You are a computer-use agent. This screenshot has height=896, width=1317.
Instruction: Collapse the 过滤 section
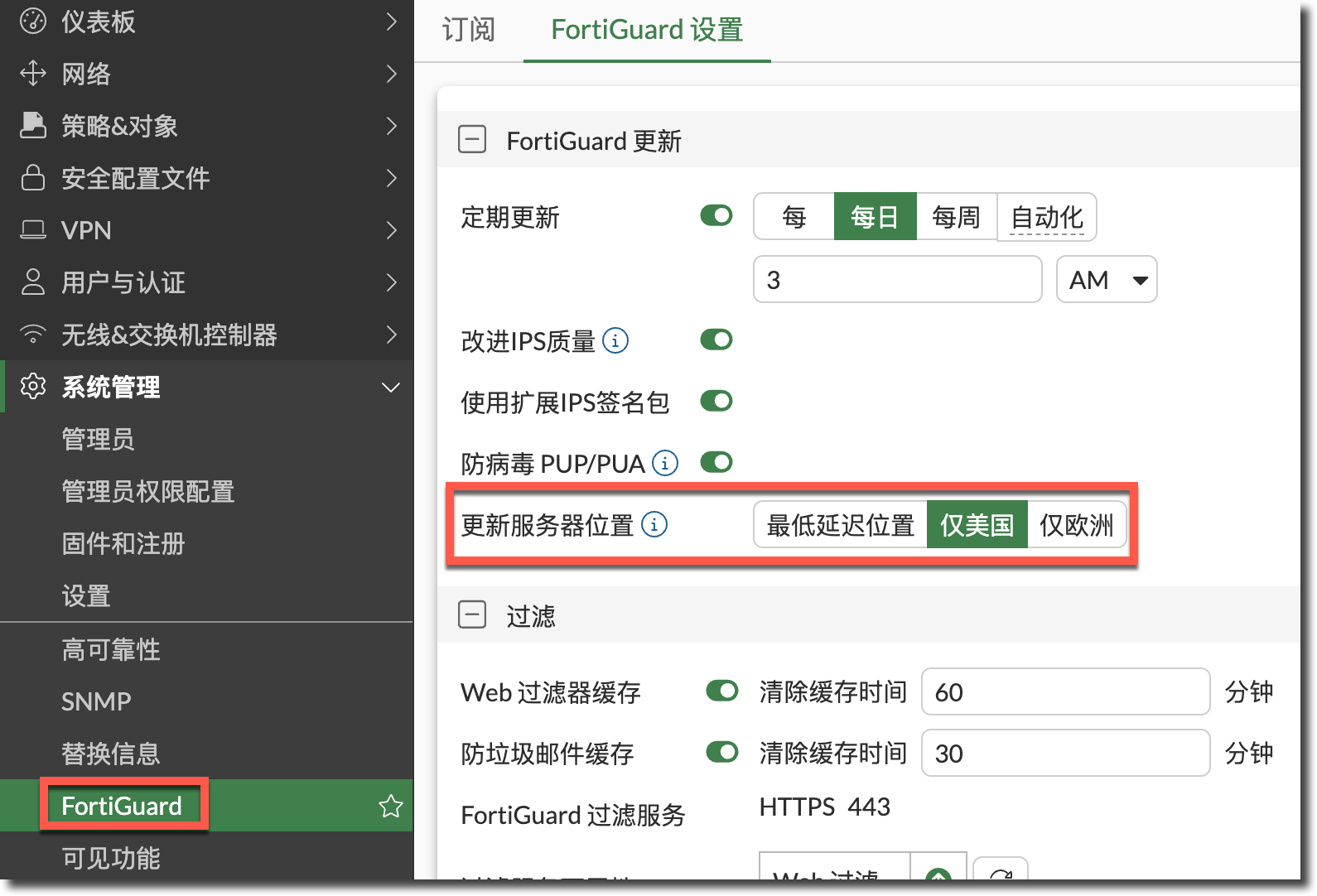(x=472, y=615)
